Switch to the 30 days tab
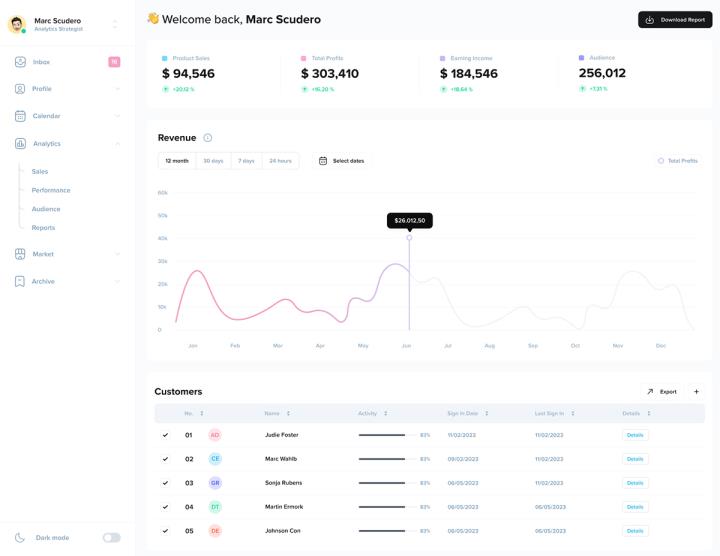Image resolution: width=720 pixels, height=556 pixels. point(213,161)
